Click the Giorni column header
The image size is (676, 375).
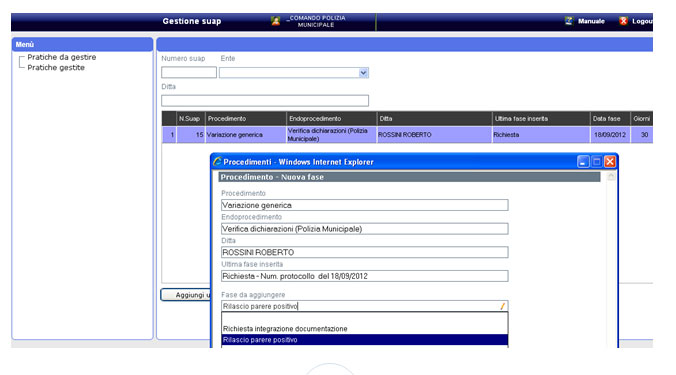pos(642,119)
